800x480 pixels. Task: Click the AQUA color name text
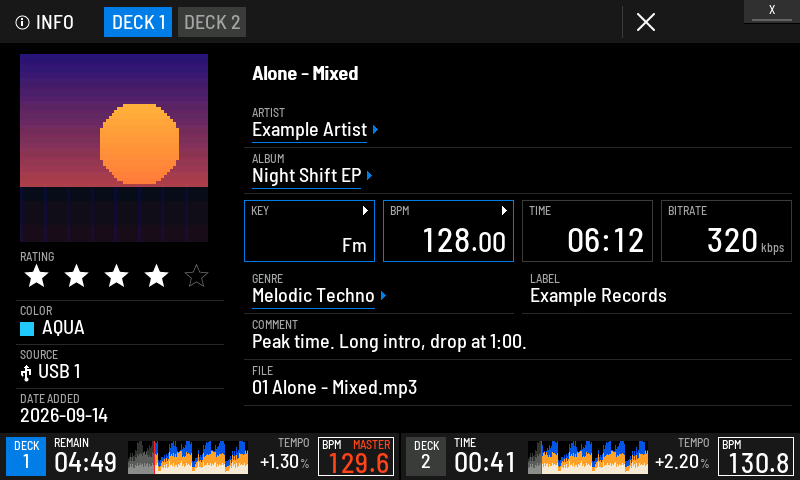coord(63,328)
